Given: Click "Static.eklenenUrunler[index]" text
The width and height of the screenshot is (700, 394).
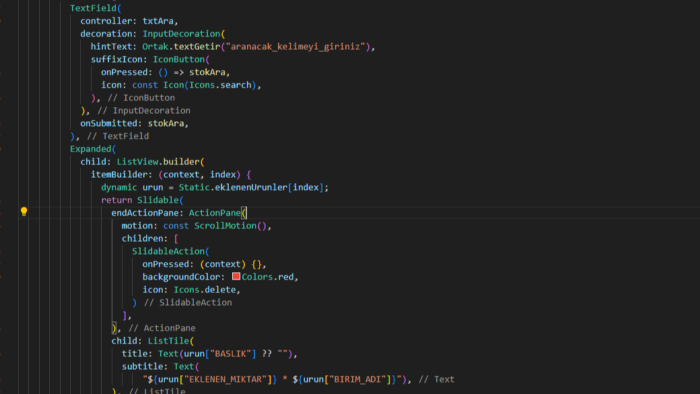Looking at the screenshot, I should coord(251,187).
